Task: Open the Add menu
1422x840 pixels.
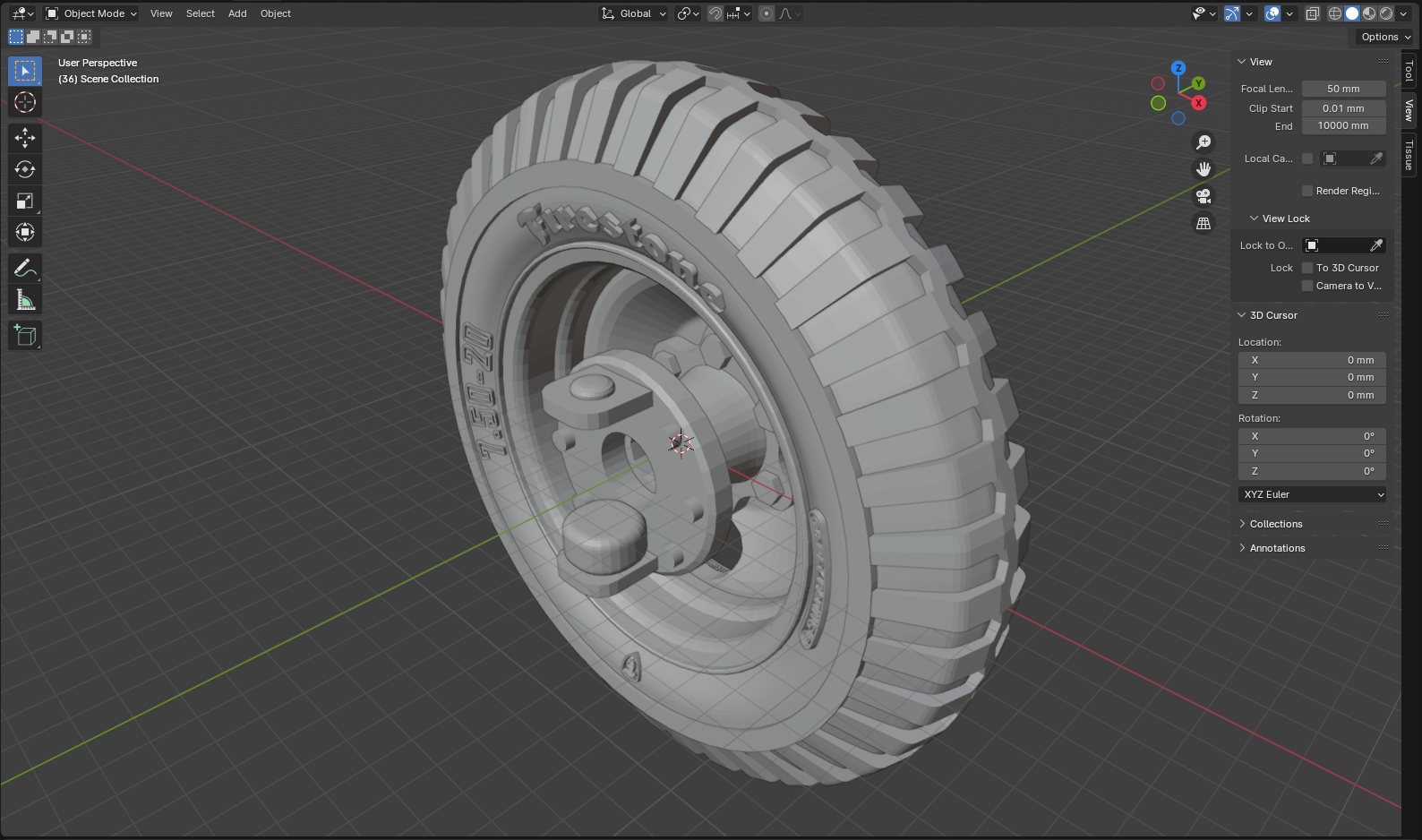Action: pyautogui.click(x=237, y=13)
